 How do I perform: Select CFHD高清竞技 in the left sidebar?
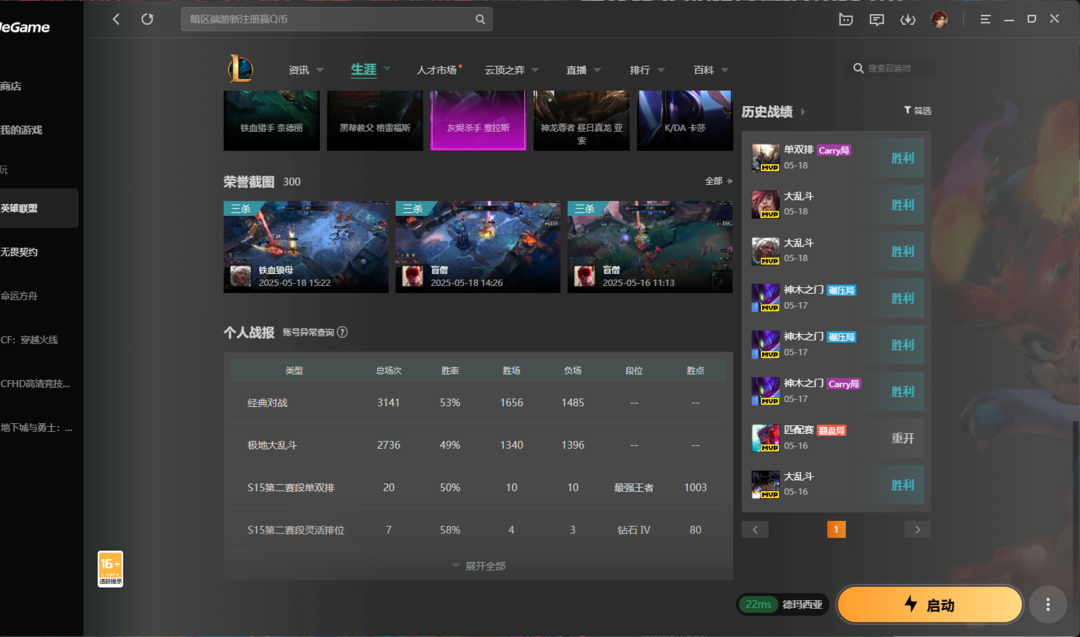tap(35, 384)
